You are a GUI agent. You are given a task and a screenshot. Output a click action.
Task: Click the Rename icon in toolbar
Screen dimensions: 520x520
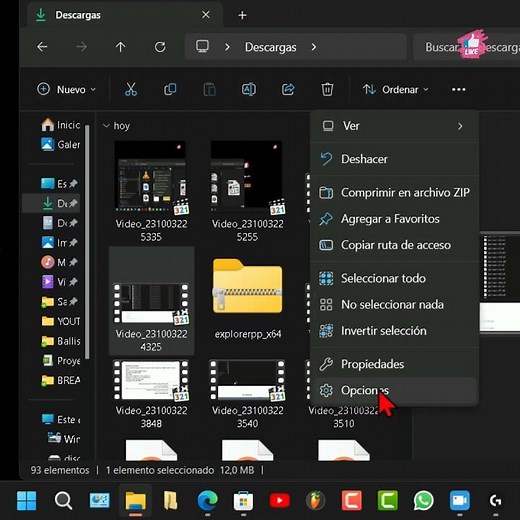pos(249,89)
